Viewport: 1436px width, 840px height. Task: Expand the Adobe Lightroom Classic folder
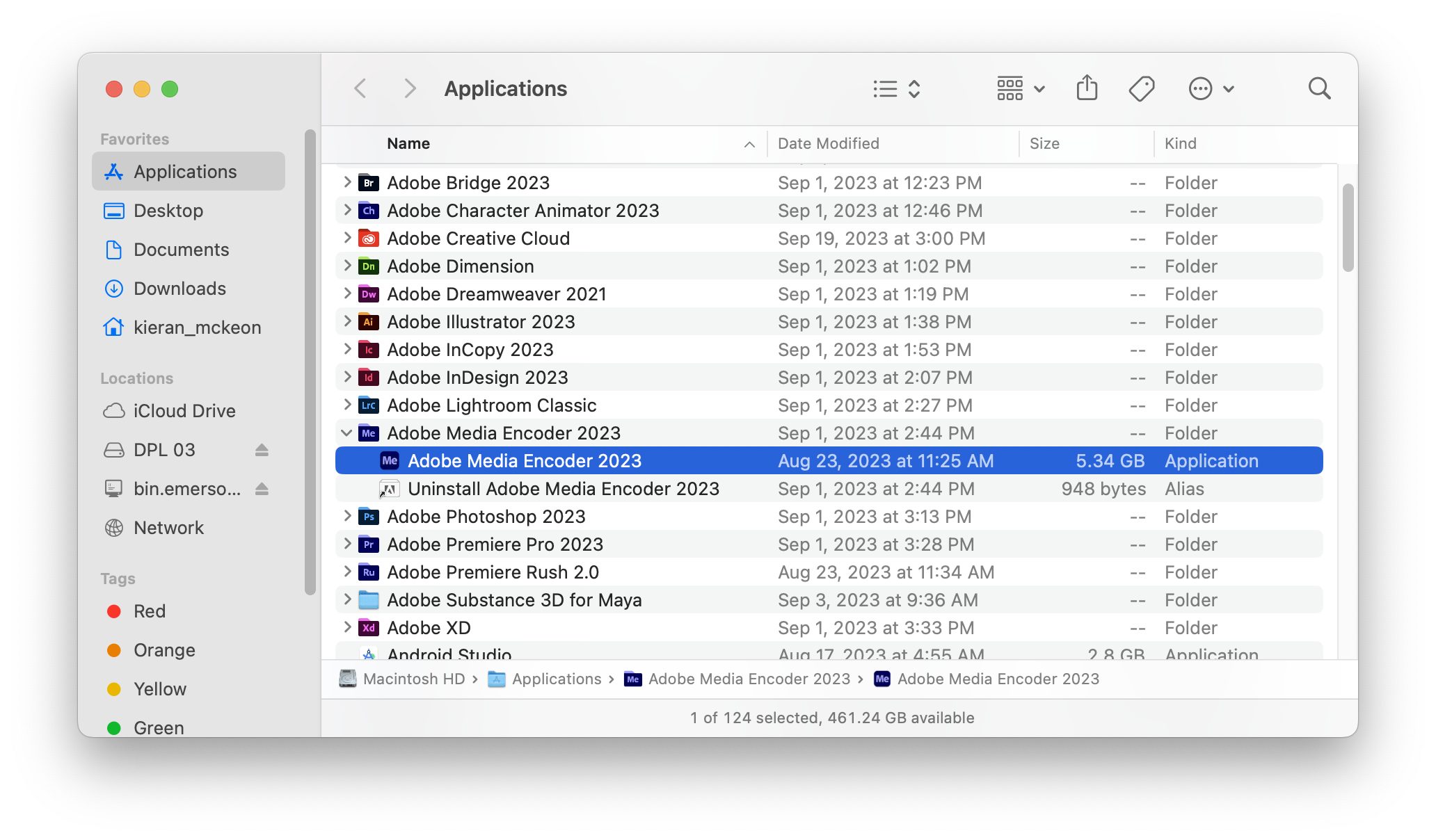(x=347, y=405)
